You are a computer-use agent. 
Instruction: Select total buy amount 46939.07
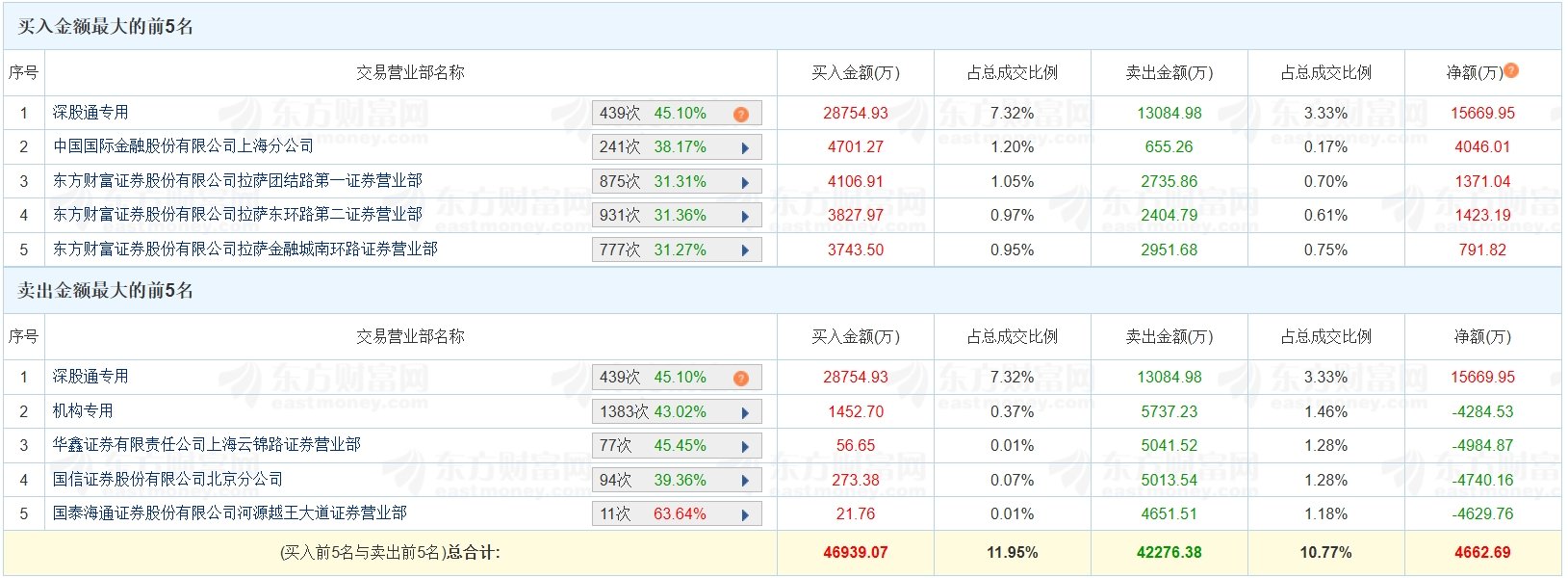coord(856,553)
